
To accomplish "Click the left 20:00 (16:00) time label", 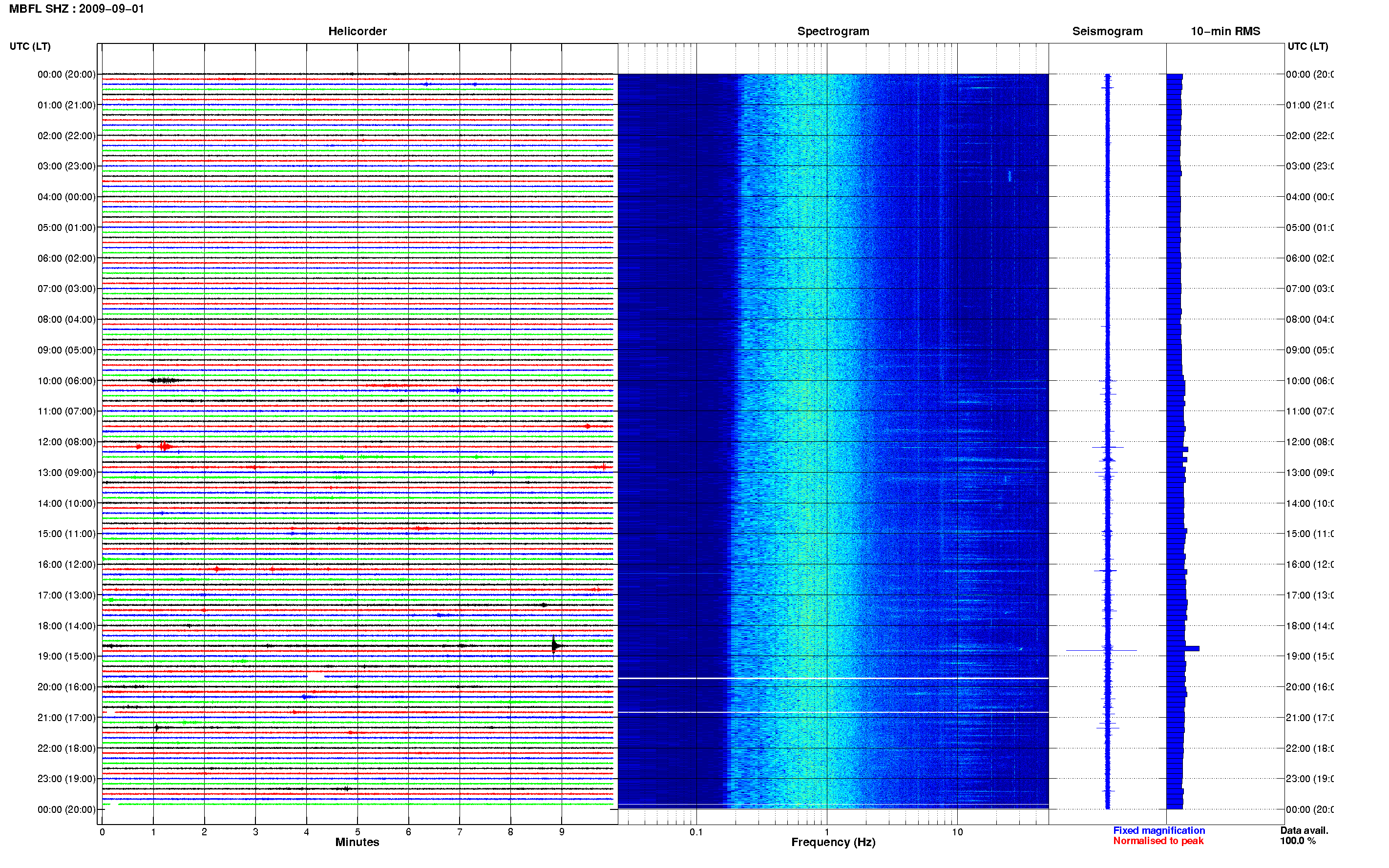I will pyautogui.click(x=66, y=686).
